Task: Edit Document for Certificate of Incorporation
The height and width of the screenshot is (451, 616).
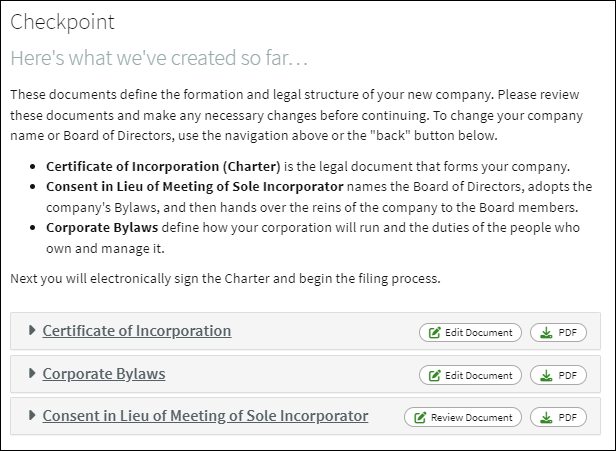Action: (x=470, y=333)
